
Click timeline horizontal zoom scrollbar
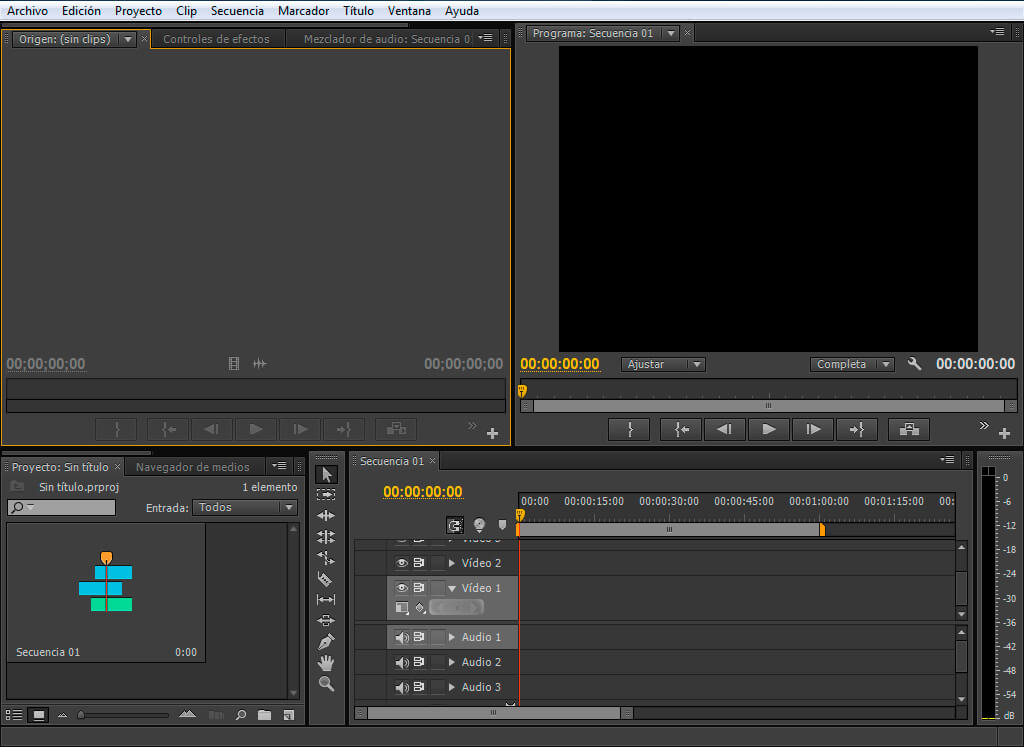pos(494,713)
